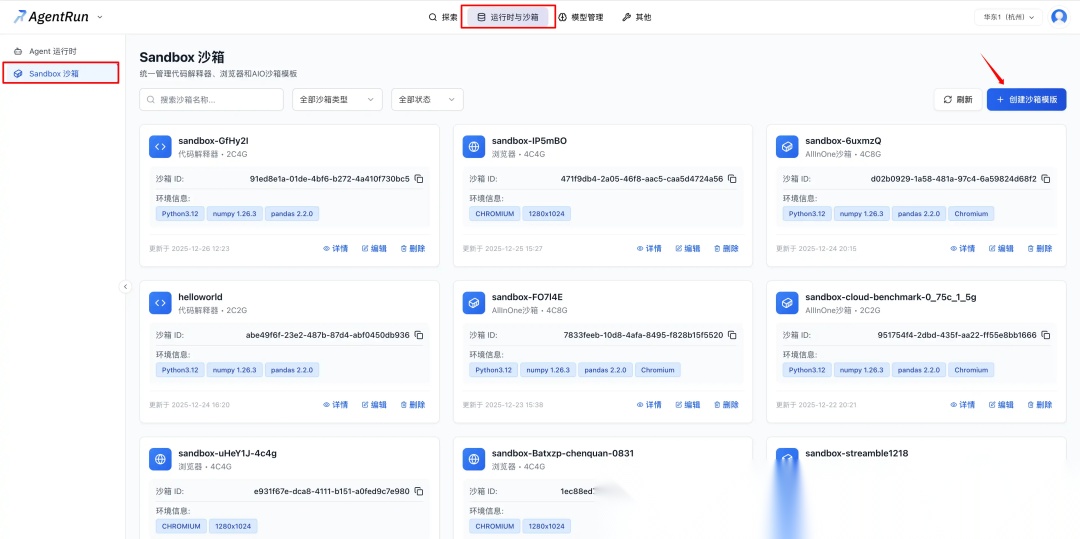This screenshot has width=1080, height=539.
Task: View 详情 of helloworld sandbox
Action: (x=335, y=405)
